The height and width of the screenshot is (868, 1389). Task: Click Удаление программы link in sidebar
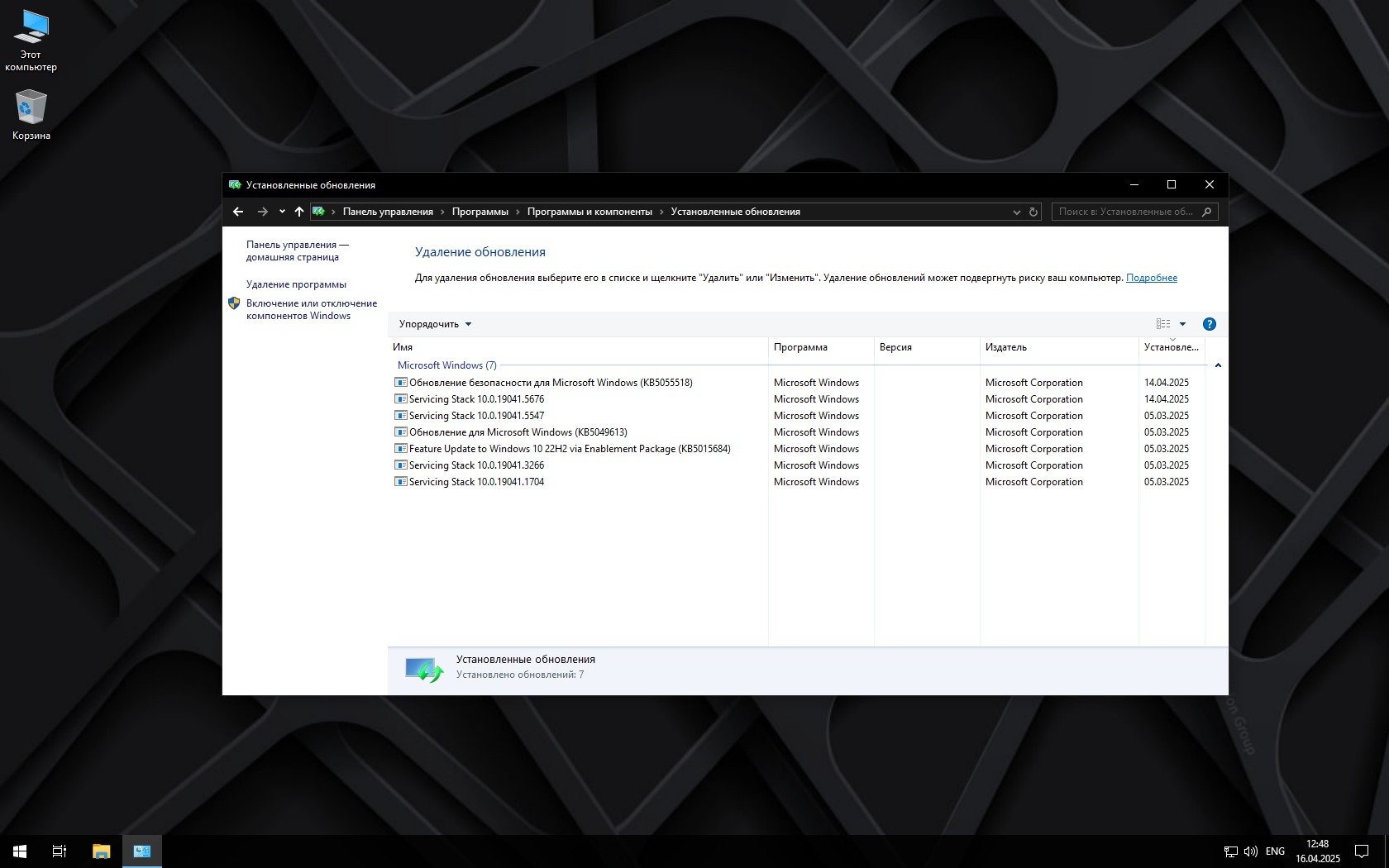(296, 284)
